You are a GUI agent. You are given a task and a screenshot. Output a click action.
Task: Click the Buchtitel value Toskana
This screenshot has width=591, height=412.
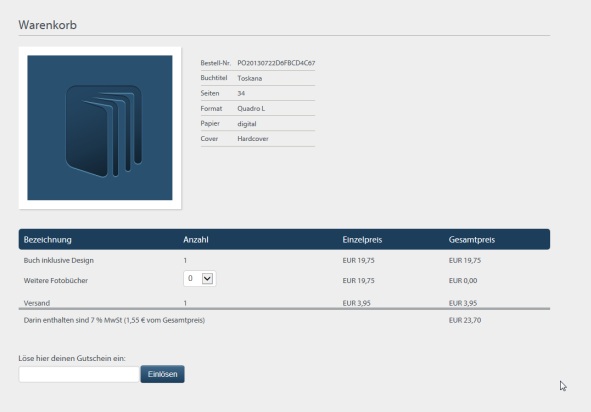pyautogui.click(x=250, y=78)
